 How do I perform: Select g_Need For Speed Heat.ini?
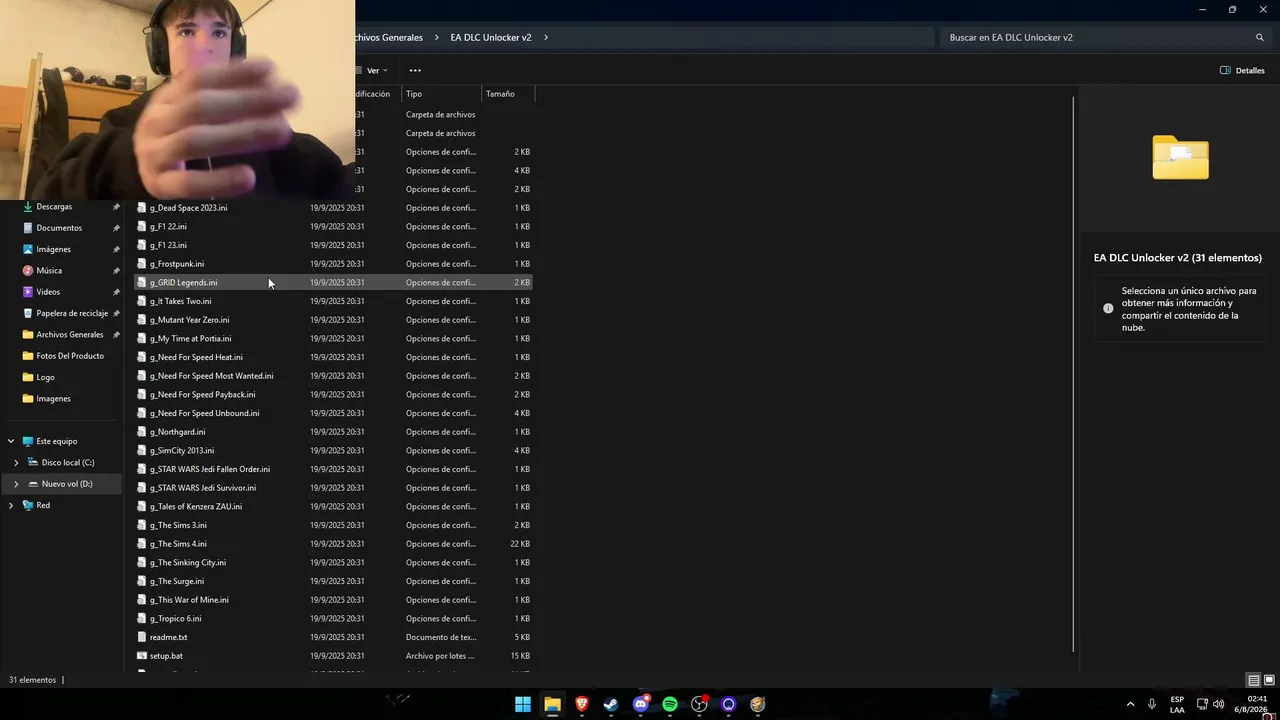(x=333, y=357)
